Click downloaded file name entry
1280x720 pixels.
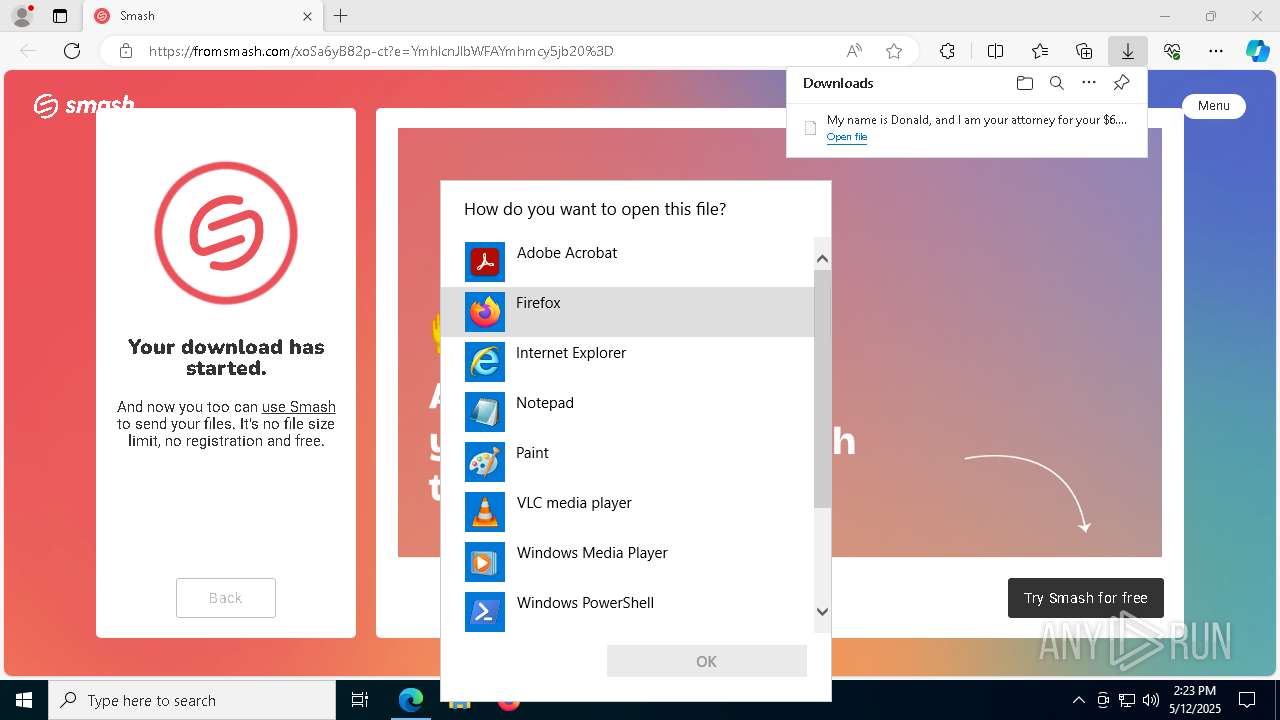pos(976,120)
